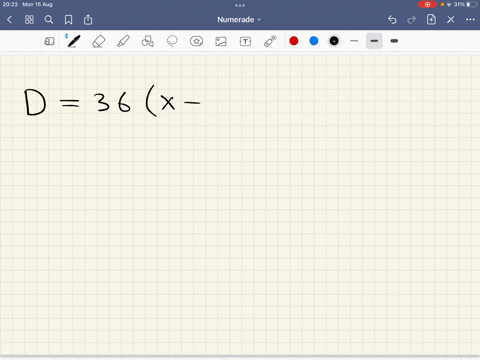Undo the last stroke
This screenshot has height=360, width=480.
[x=392, y=20]
